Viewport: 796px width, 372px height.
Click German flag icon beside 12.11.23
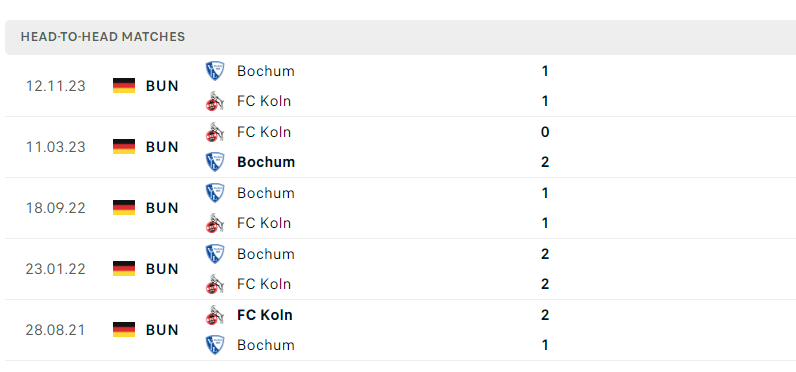(124, 86)
